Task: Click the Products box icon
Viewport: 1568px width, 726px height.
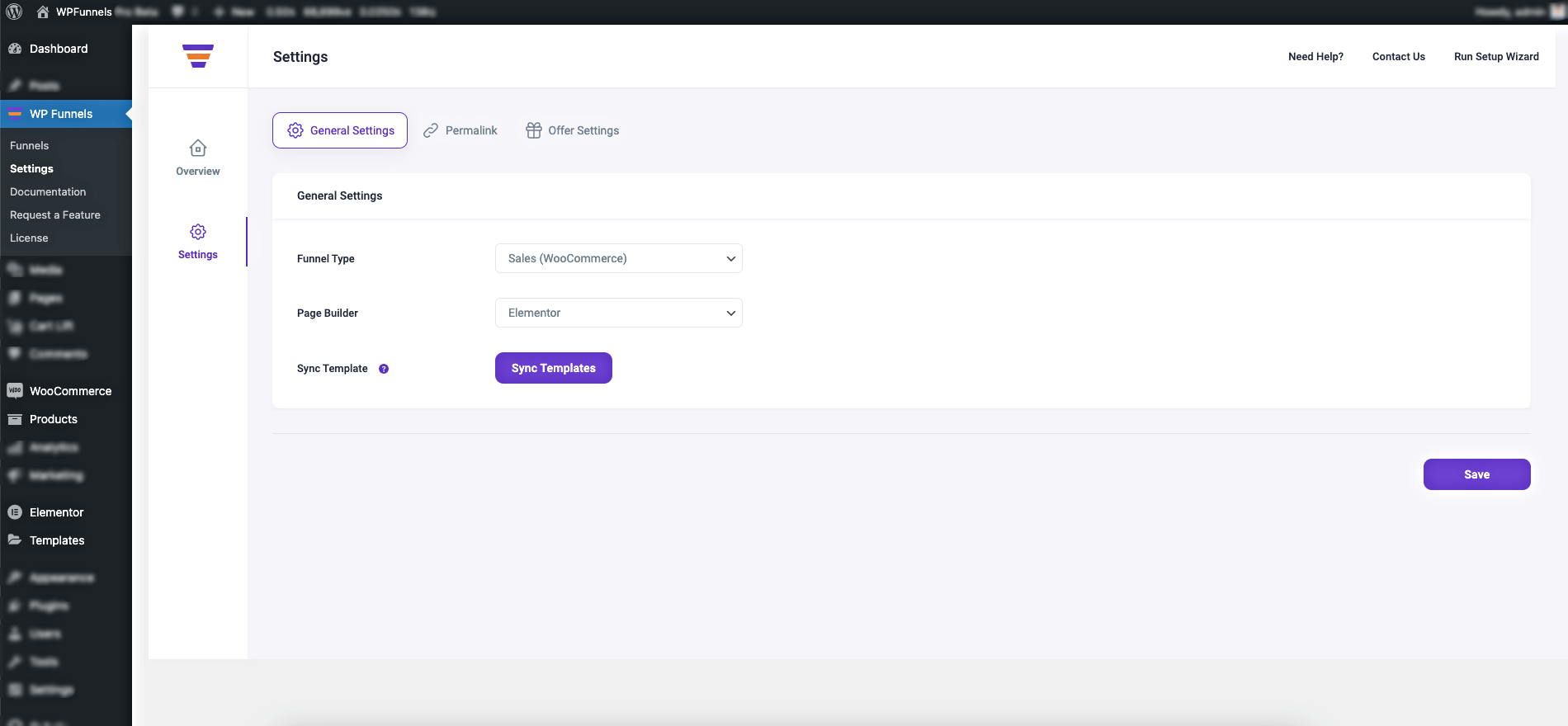Action: (x=15, y=419)
